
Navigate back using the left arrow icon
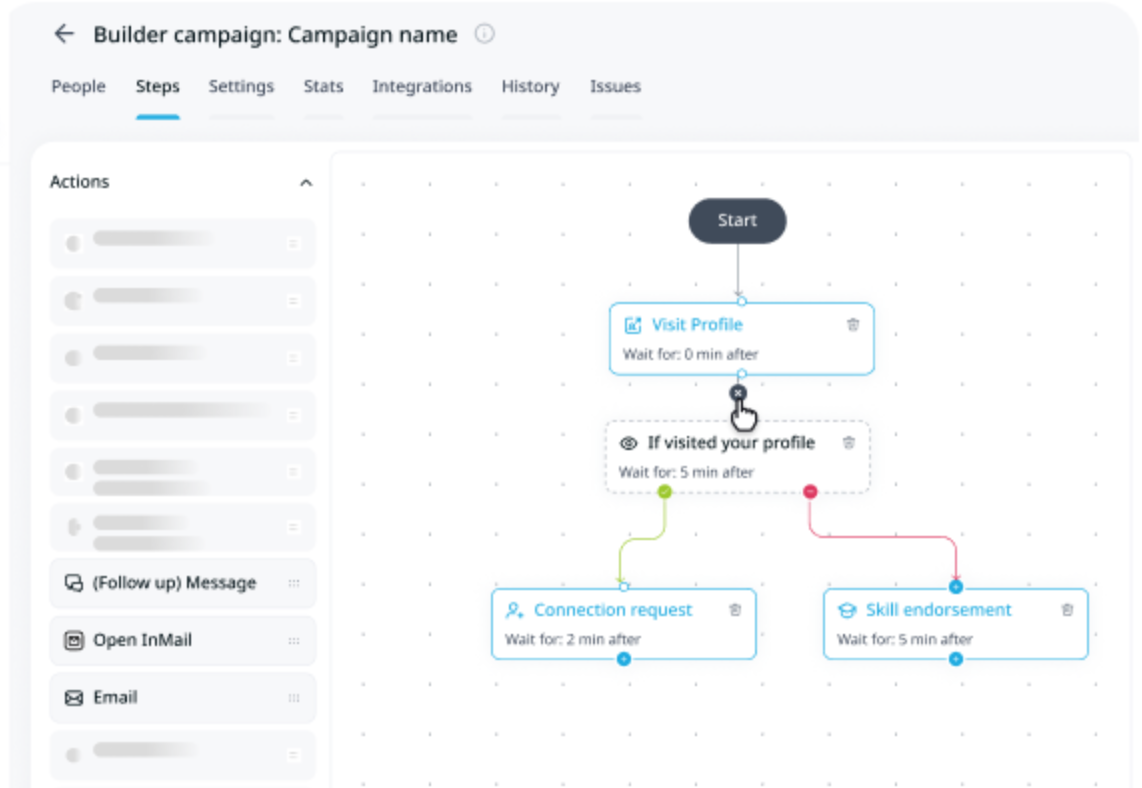tap(64, 33)
